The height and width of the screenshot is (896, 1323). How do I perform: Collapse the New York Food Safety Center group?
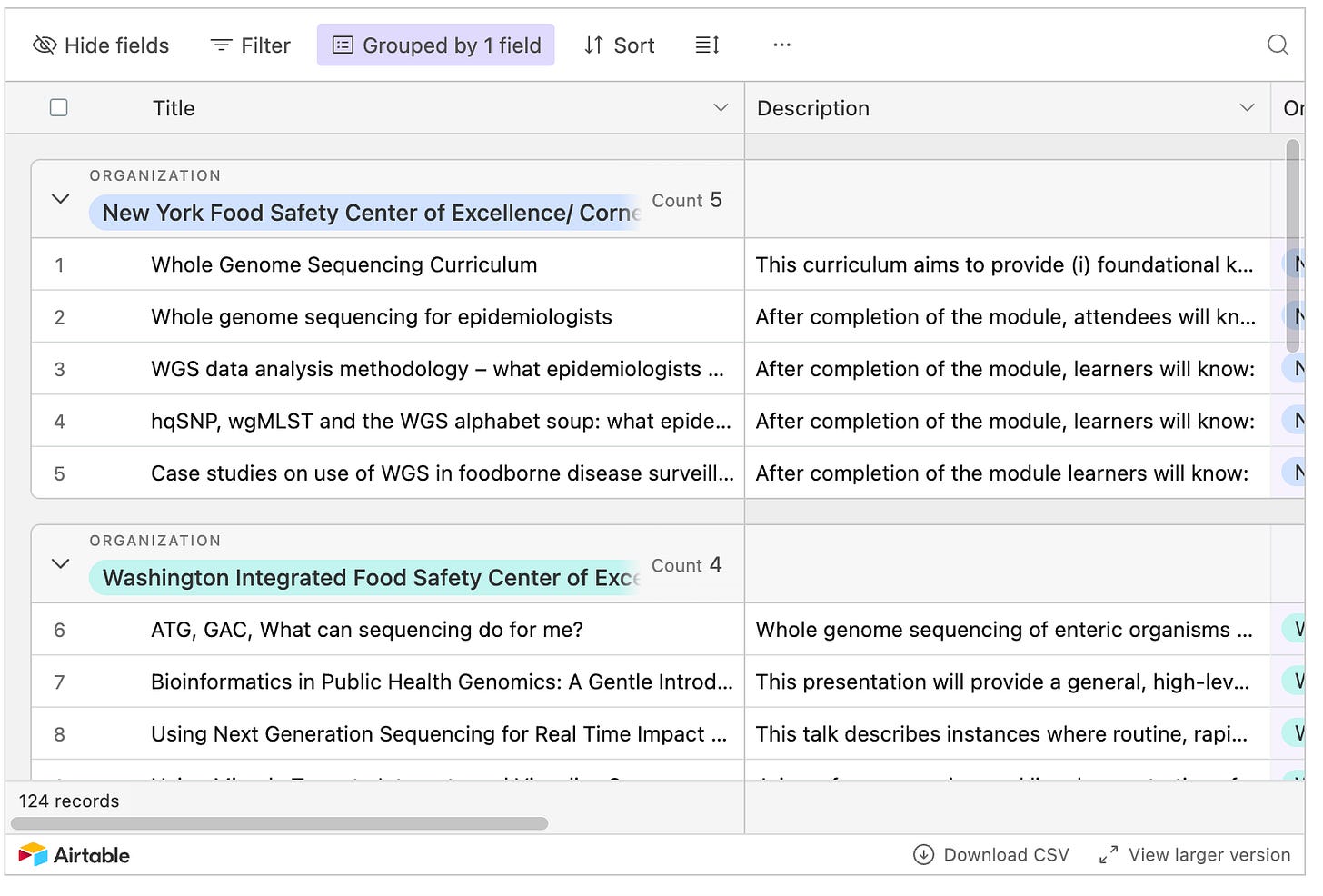click(x=61, y=198)
